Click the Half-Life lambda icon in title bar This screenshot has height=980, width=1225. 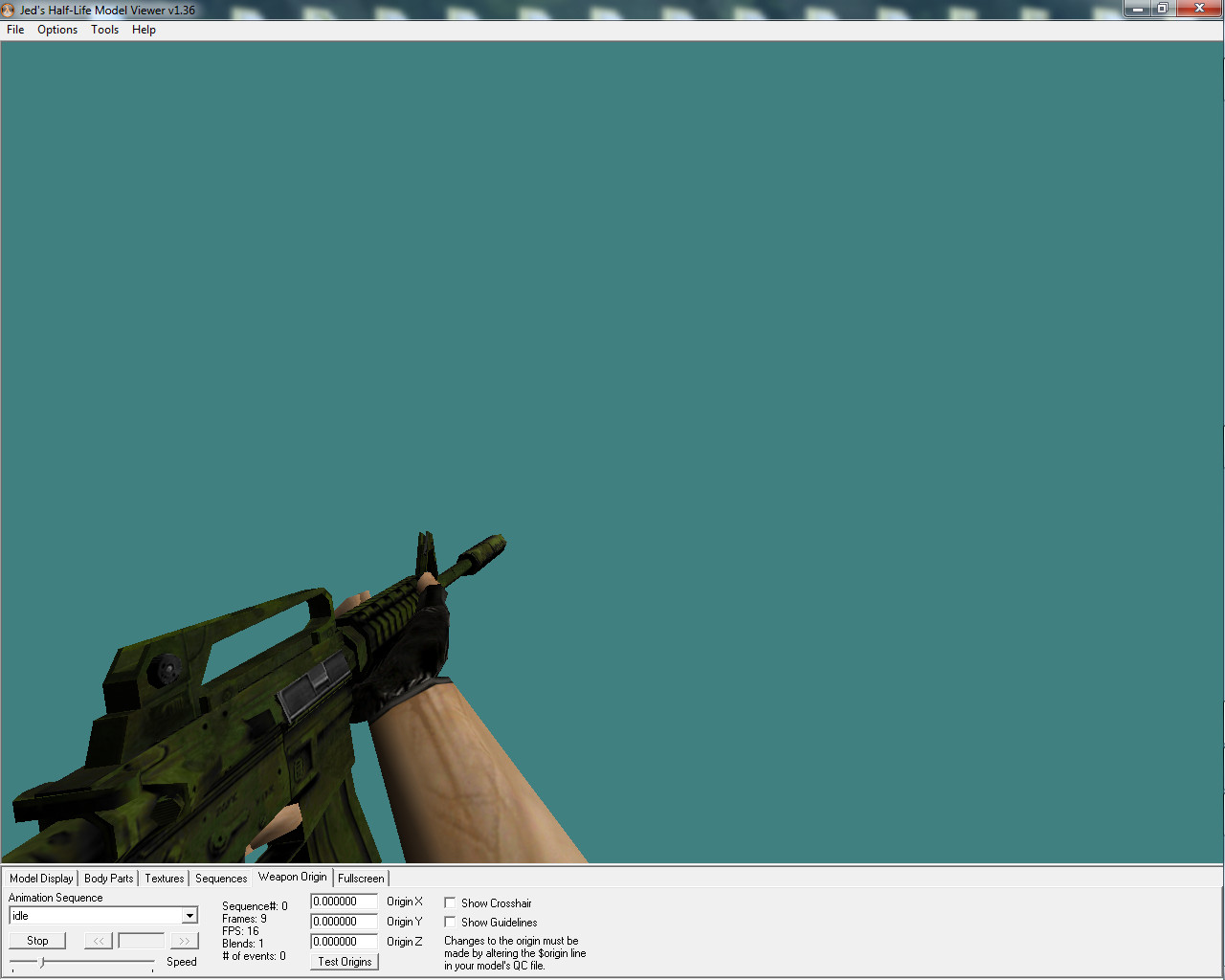click(9, 9)
